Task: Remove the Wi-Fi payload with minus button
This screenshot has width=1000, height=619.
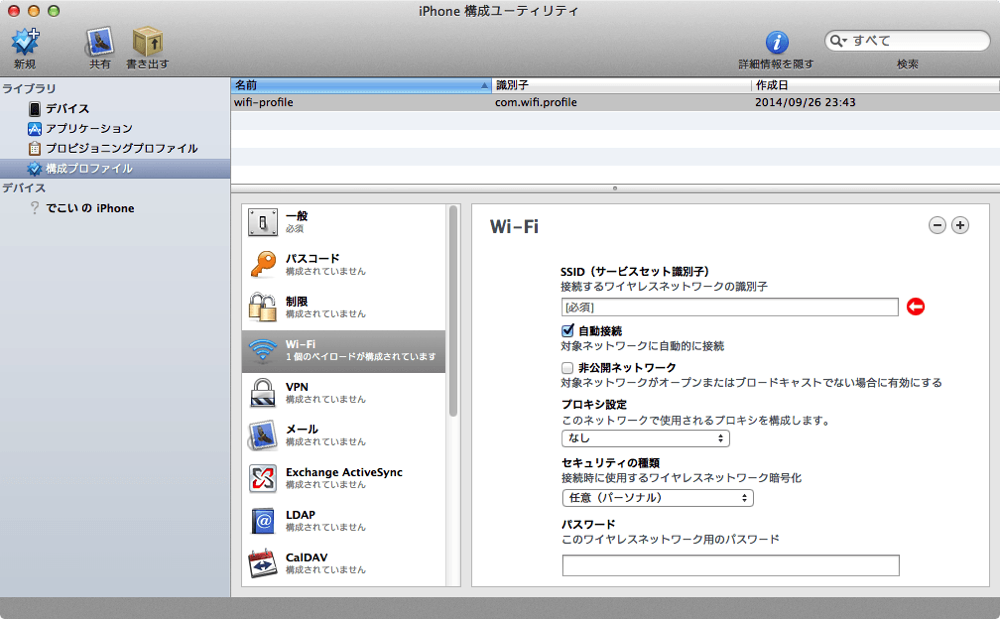Action: click(x=937, y=225)
